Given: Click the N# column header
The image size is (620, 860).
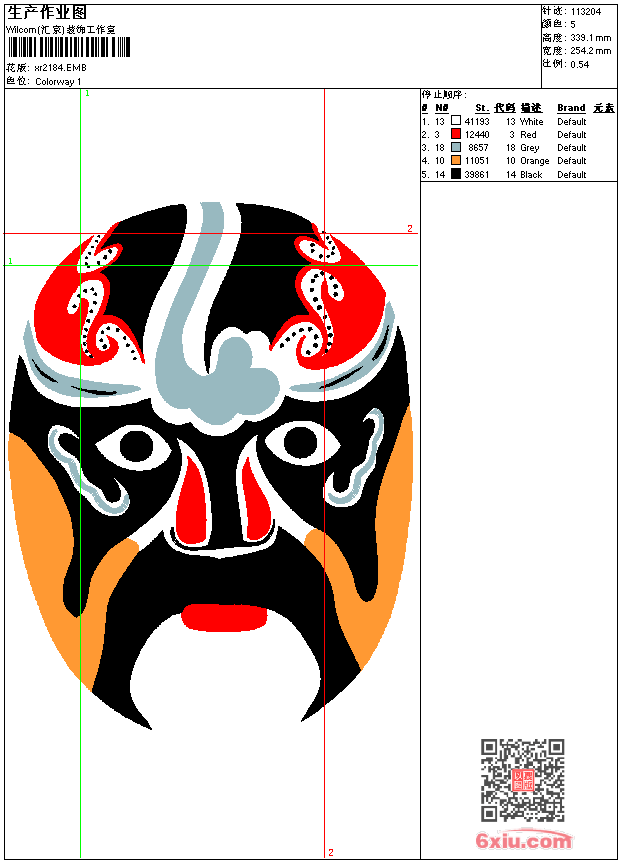Looking at the screenshot, I should point(442,108).
